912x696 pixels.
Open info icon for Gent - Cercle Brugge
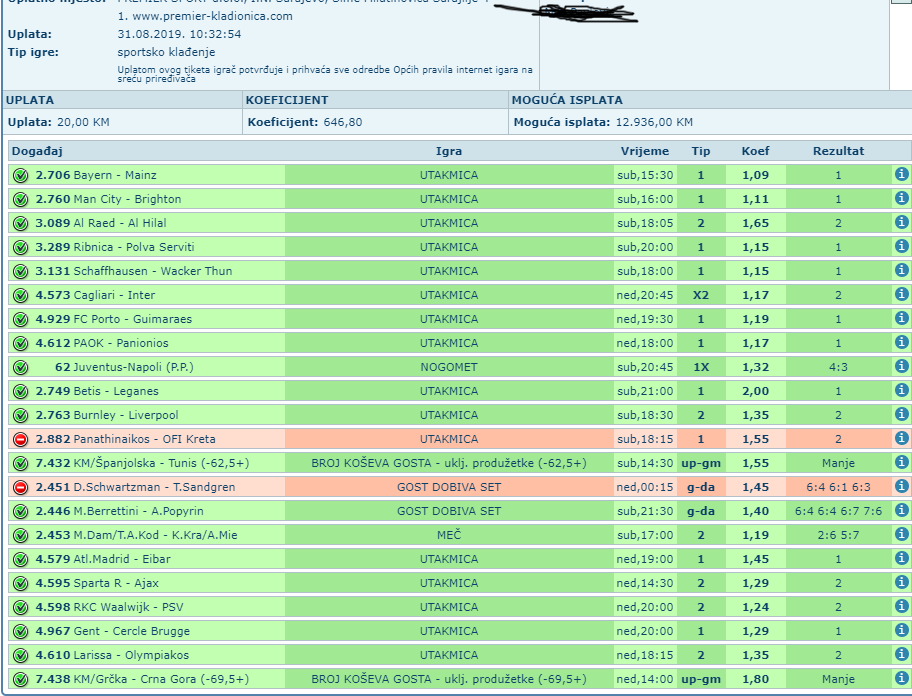coord(902,630)
